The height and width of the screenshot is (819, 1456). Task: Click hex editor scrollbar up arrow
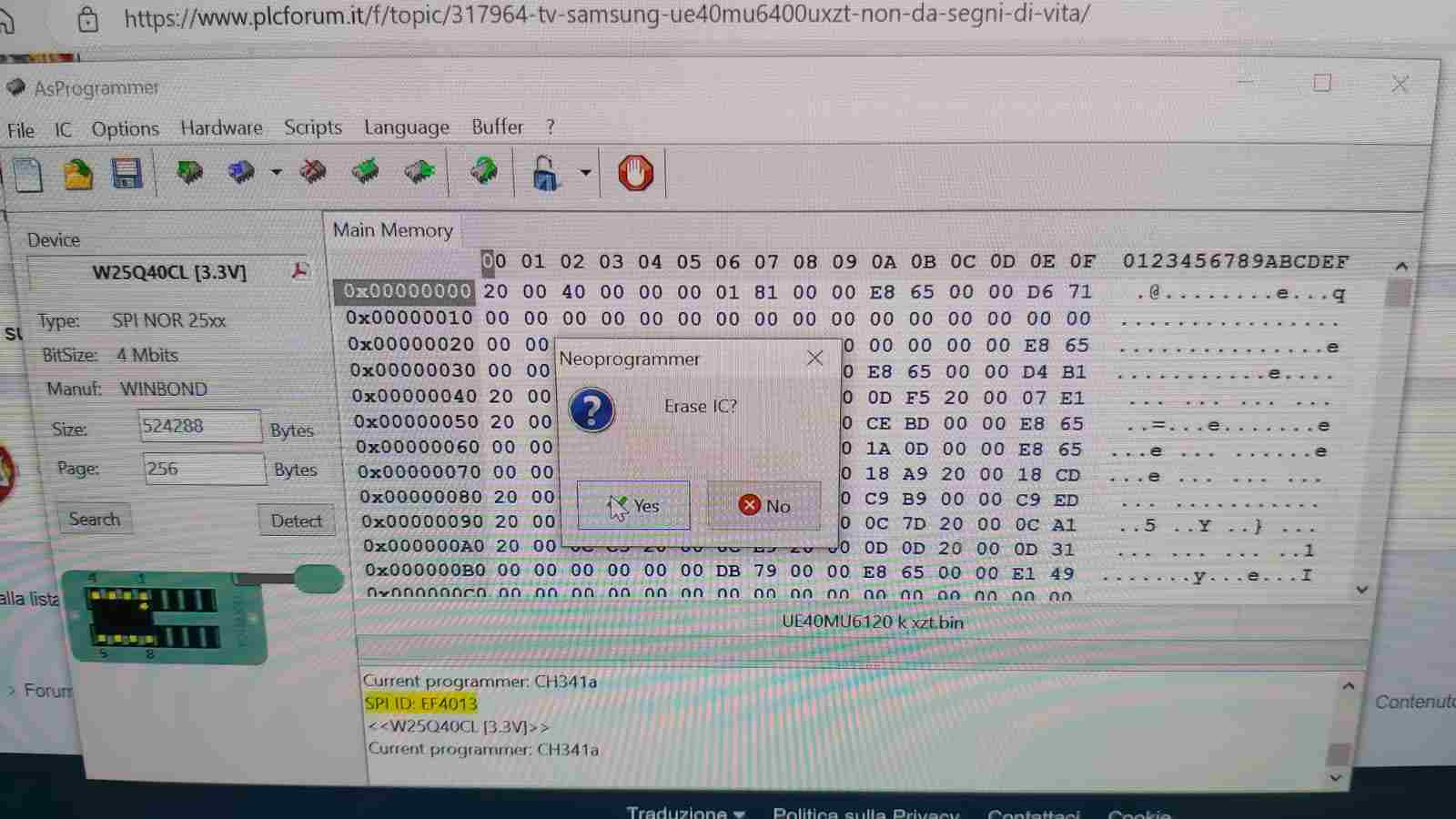tap(1401, 267)
